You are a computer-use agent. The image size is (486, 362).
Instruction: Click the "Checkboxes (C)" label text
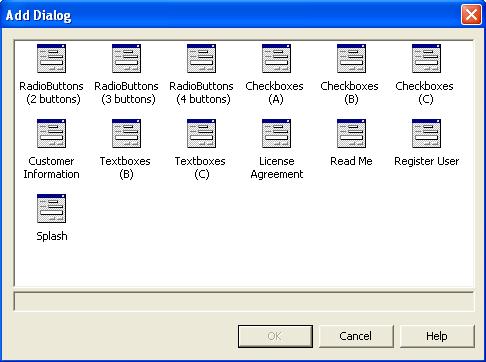coord(424,93)
